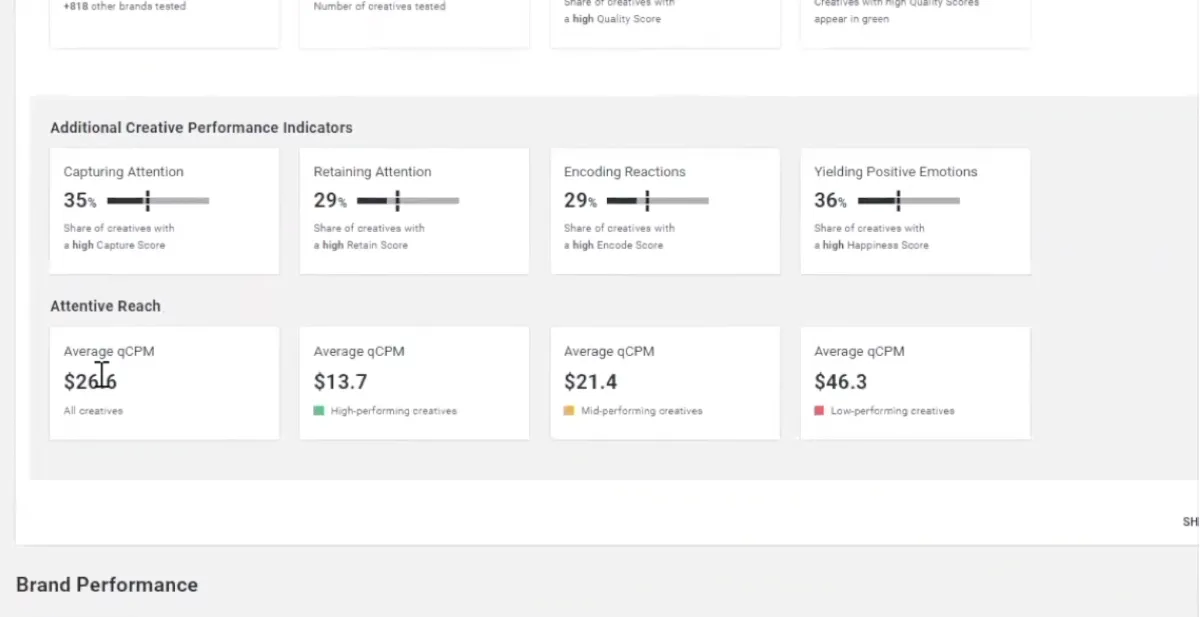Select the Retaining Attention card title
This screenshot has width=1200, height=617.
click(373, 172)
